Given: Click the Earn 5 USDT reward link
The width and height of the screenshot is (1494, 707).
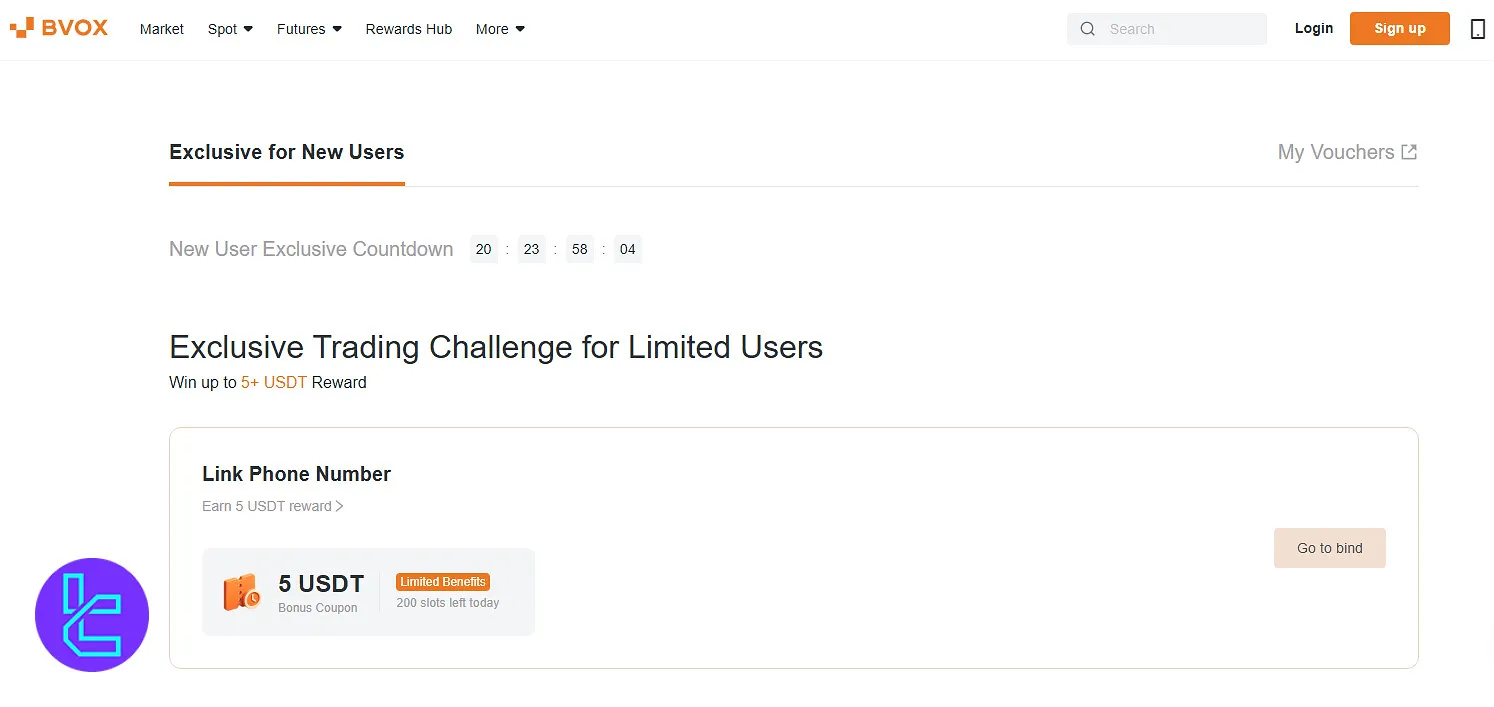Looking at the screenshot, I should tap(267, 506).
